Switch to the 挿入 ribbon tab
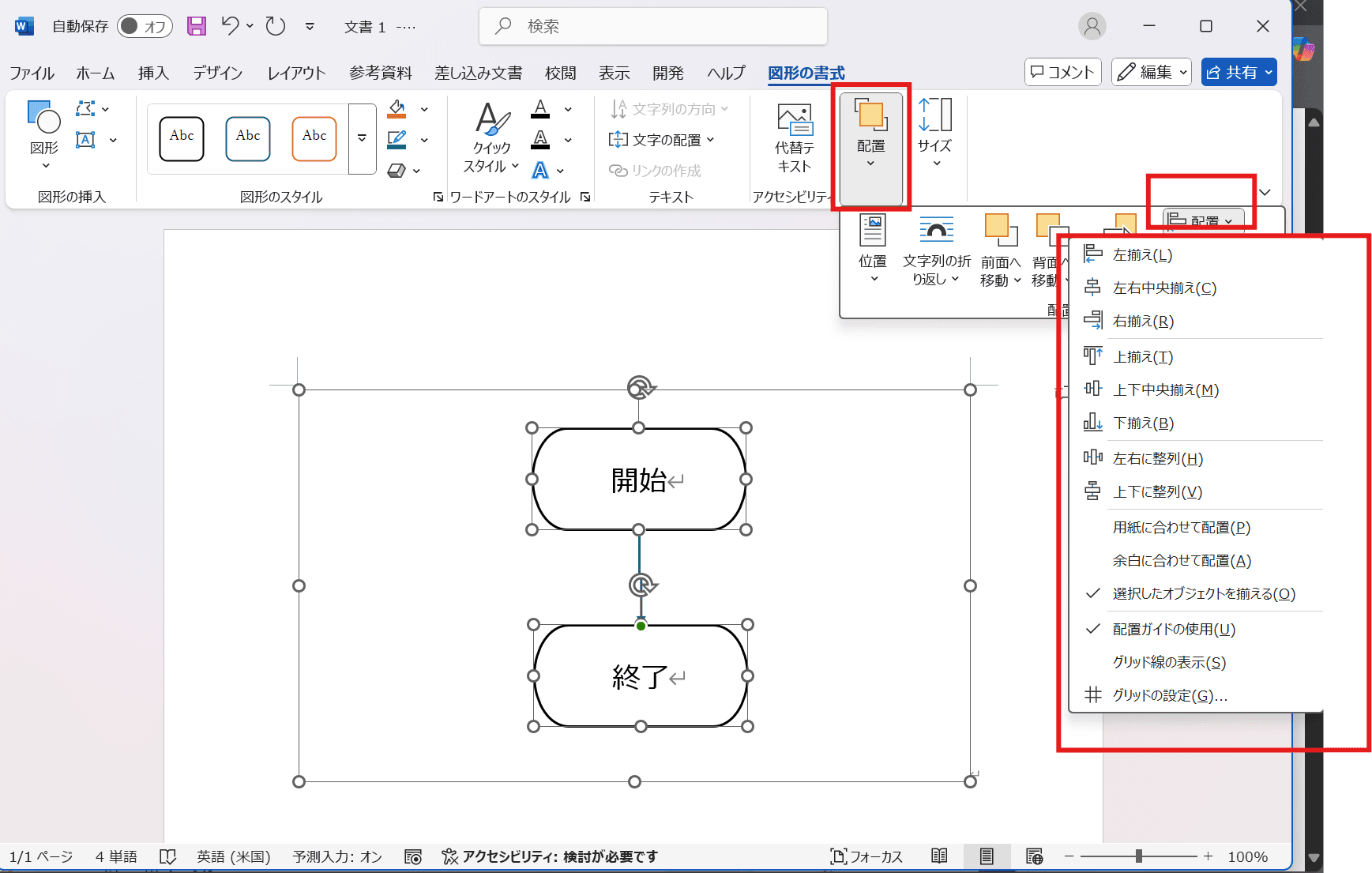Screen dimensions: 1372x873 tap(153, 73)
